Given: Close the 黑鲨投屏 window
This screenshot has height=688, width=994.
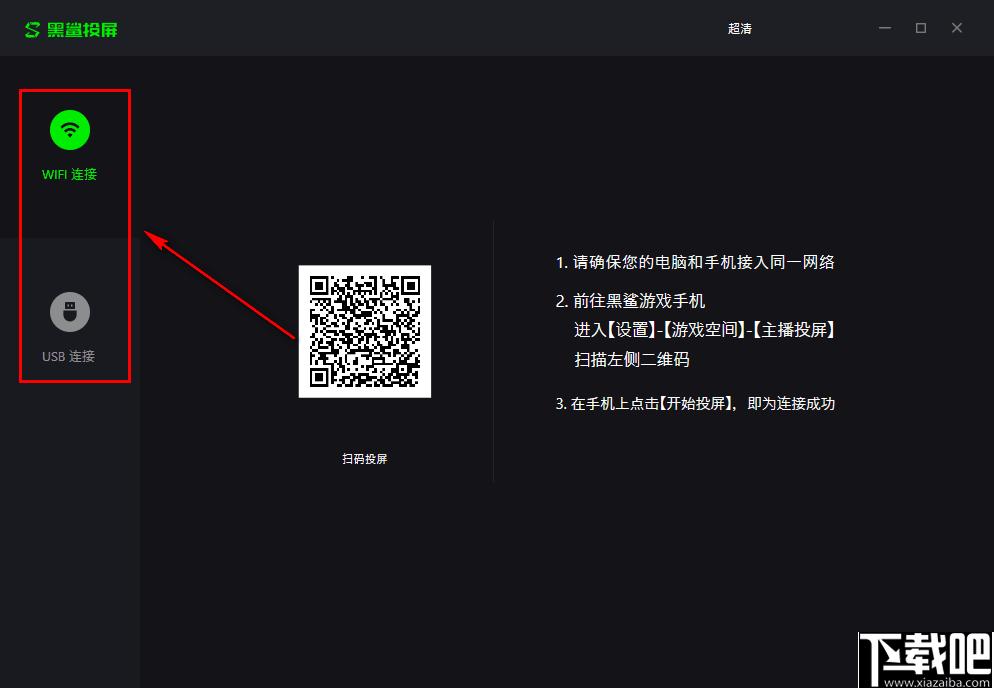Looking at the screenshot, I should (x=957, y=28).
